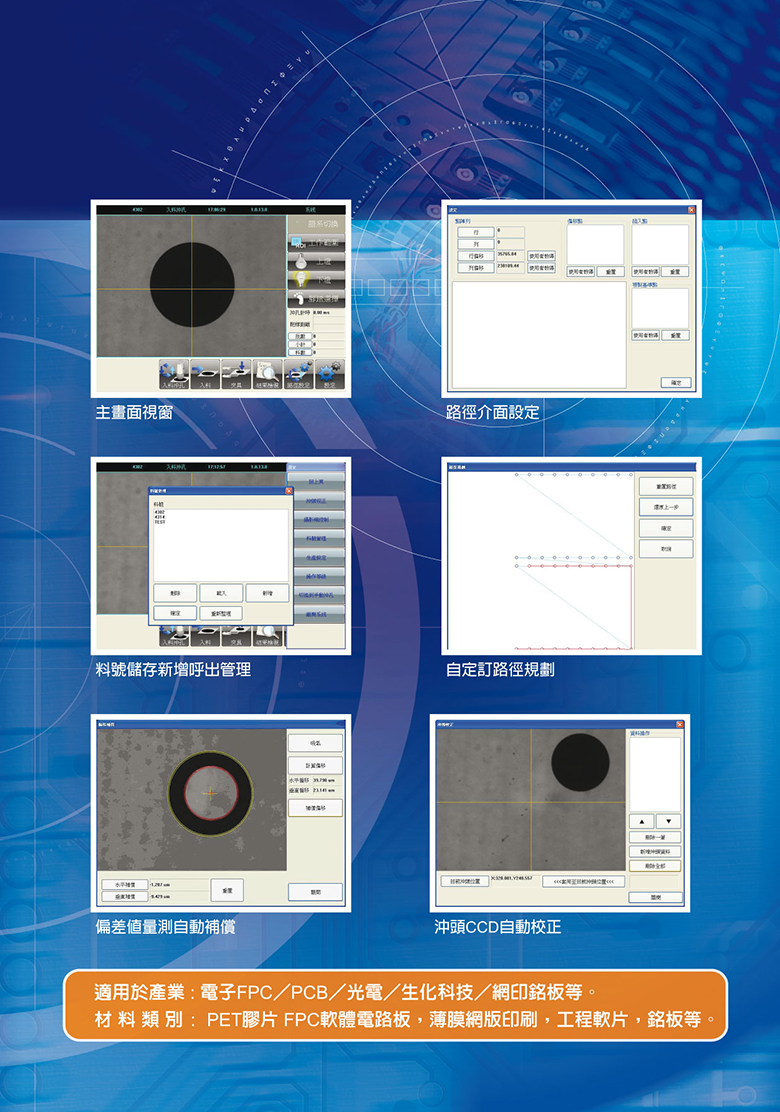Select the 夾具 clamp icon in main window
Screen dimensions: 780x1112
[236, 374]
